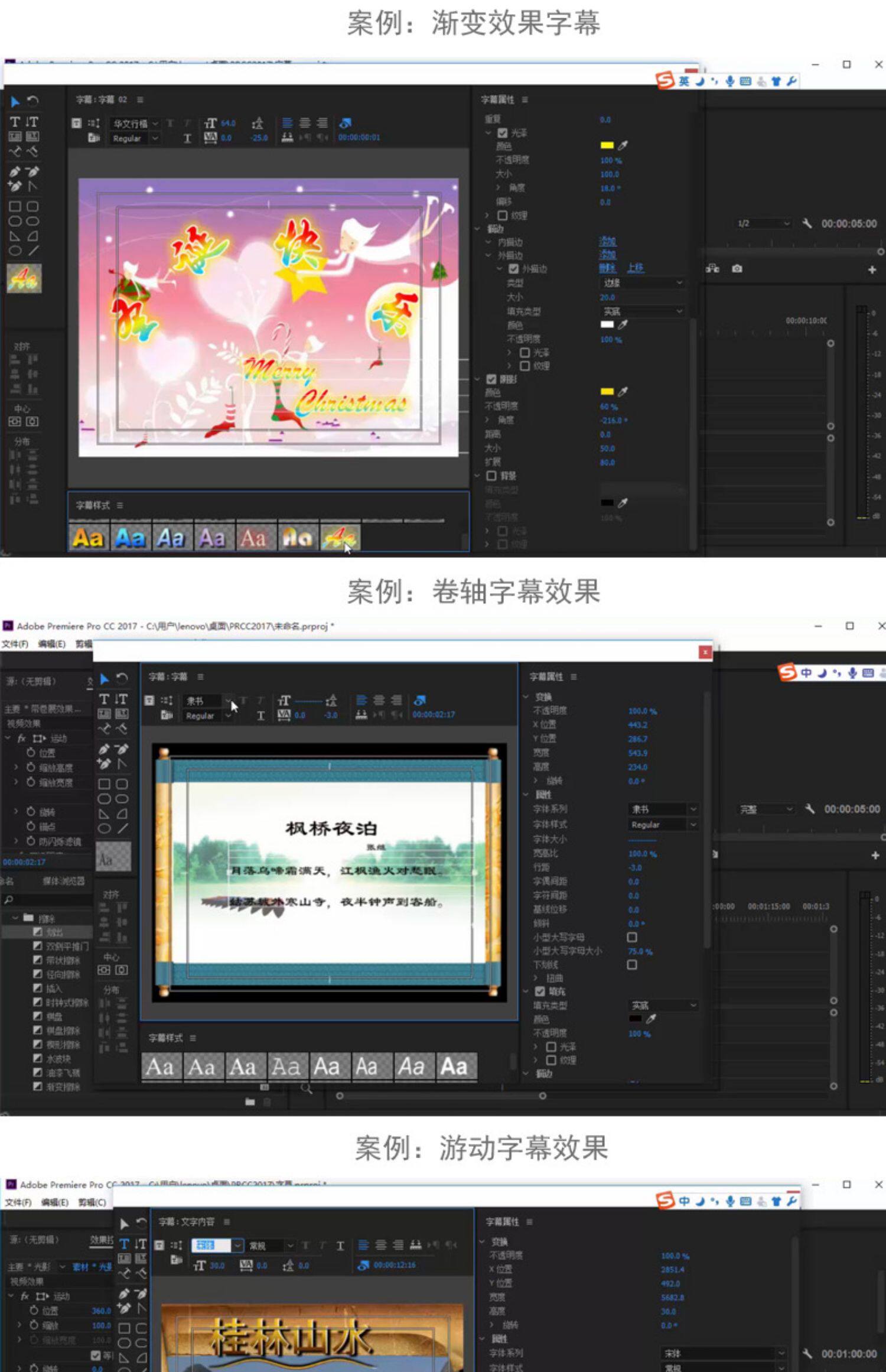
Task: Select 双侧平推门 transition in effects list
Action: [x=67, y=946]
